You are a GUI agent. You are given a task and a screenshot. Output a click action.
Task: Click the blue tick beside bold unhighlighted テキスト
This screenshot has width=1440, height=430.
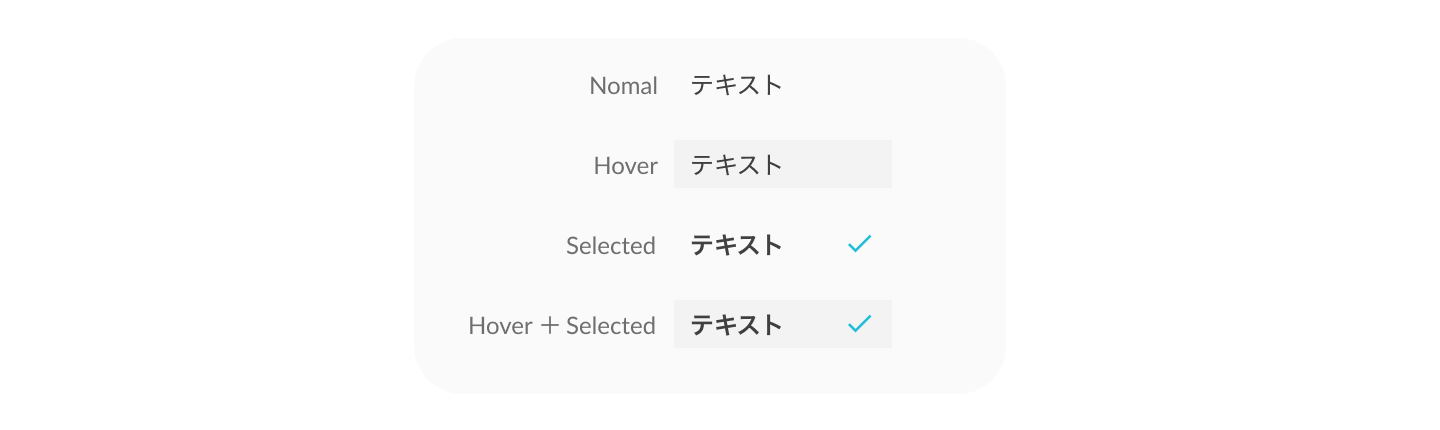(x=859, y=244)
